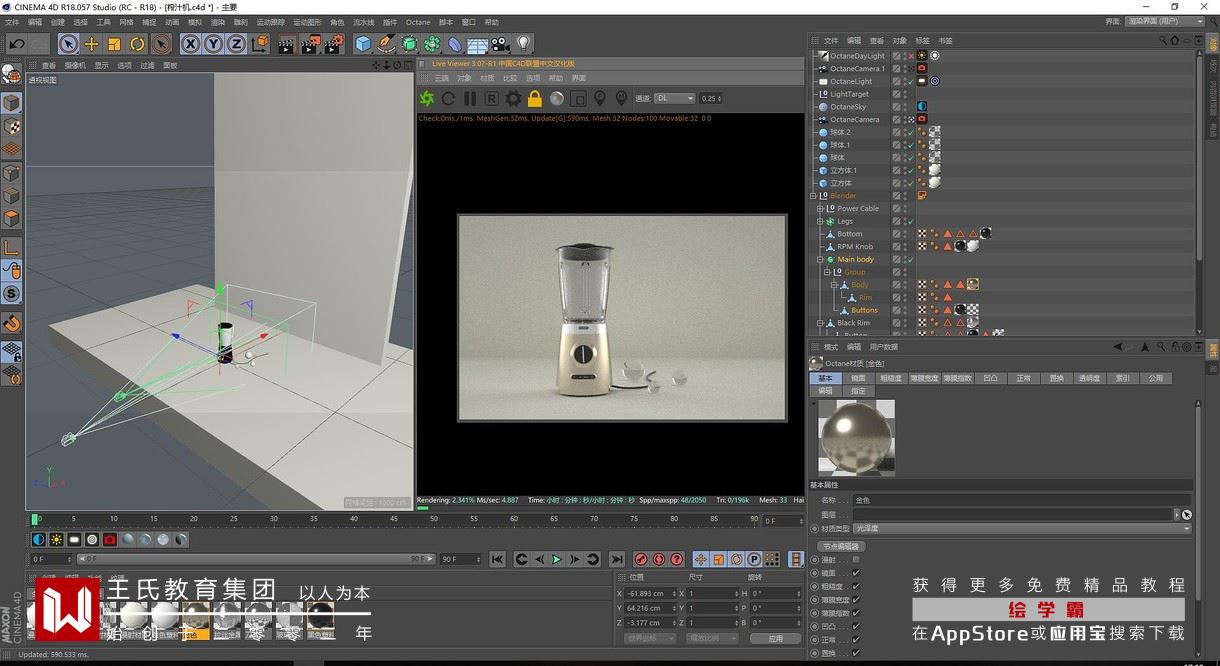The height and width of the screenshot is (666, 1220).
Task: Click frame 50 on the timeline ruler
Action: (434, 519)
